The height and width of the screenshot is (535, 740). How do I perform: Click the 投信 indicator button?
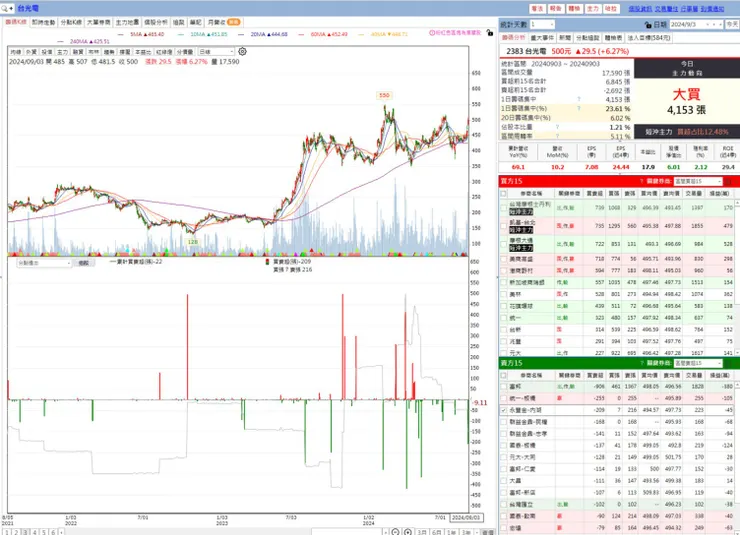(x=47, y=52)
